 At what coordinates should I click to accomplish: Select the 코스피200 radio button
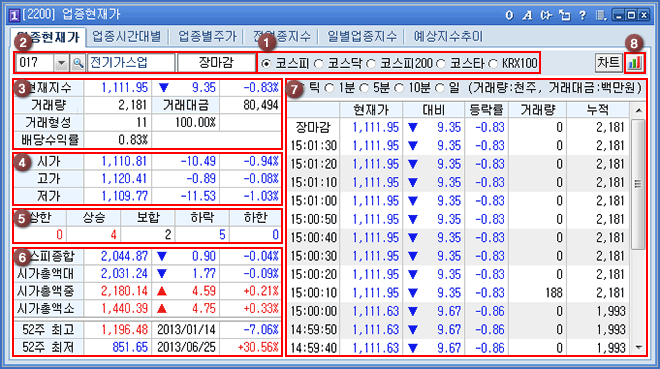click(371, 64)
